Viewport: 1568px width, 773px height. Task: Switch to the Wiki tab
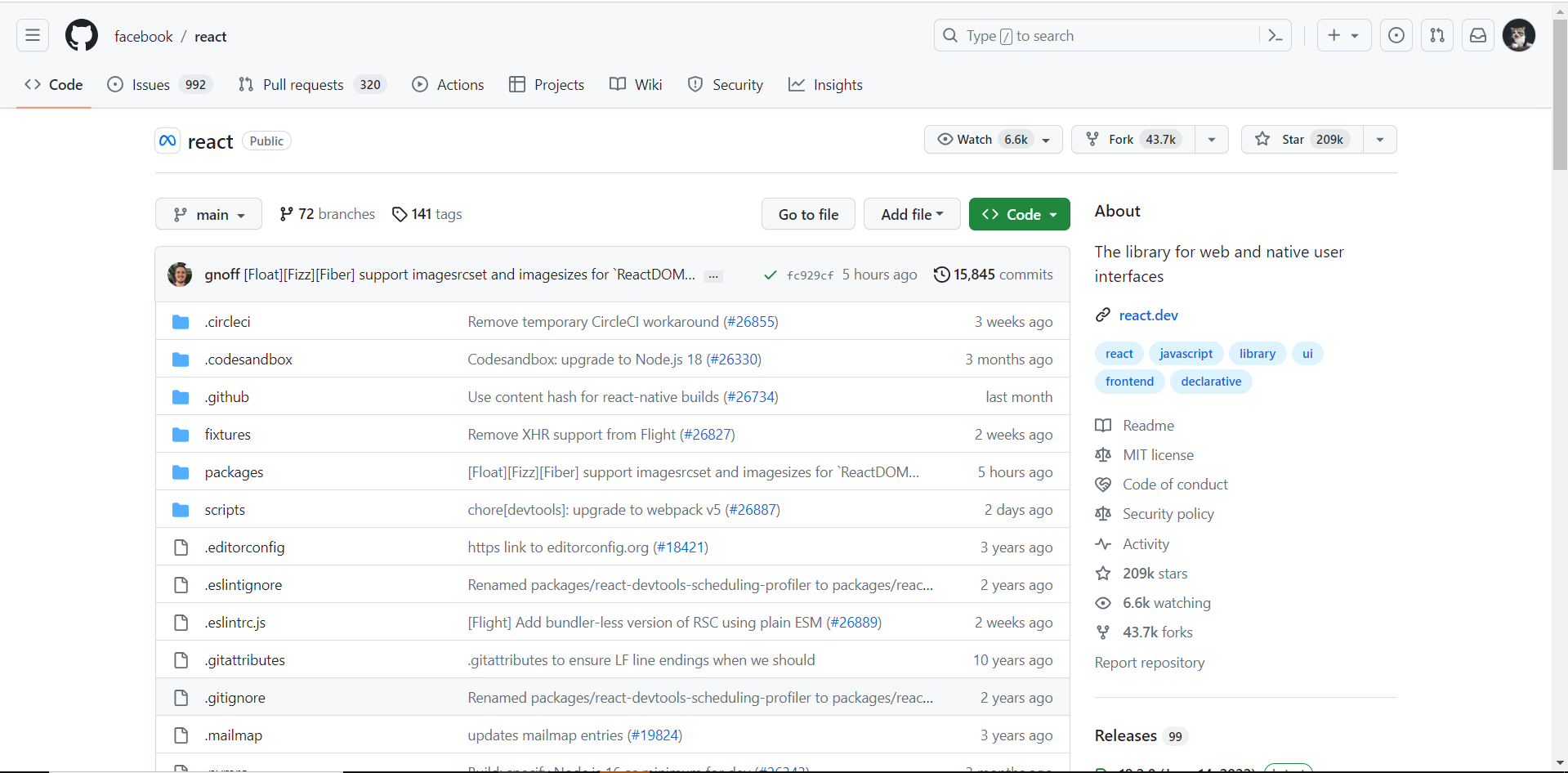[637, 85]
